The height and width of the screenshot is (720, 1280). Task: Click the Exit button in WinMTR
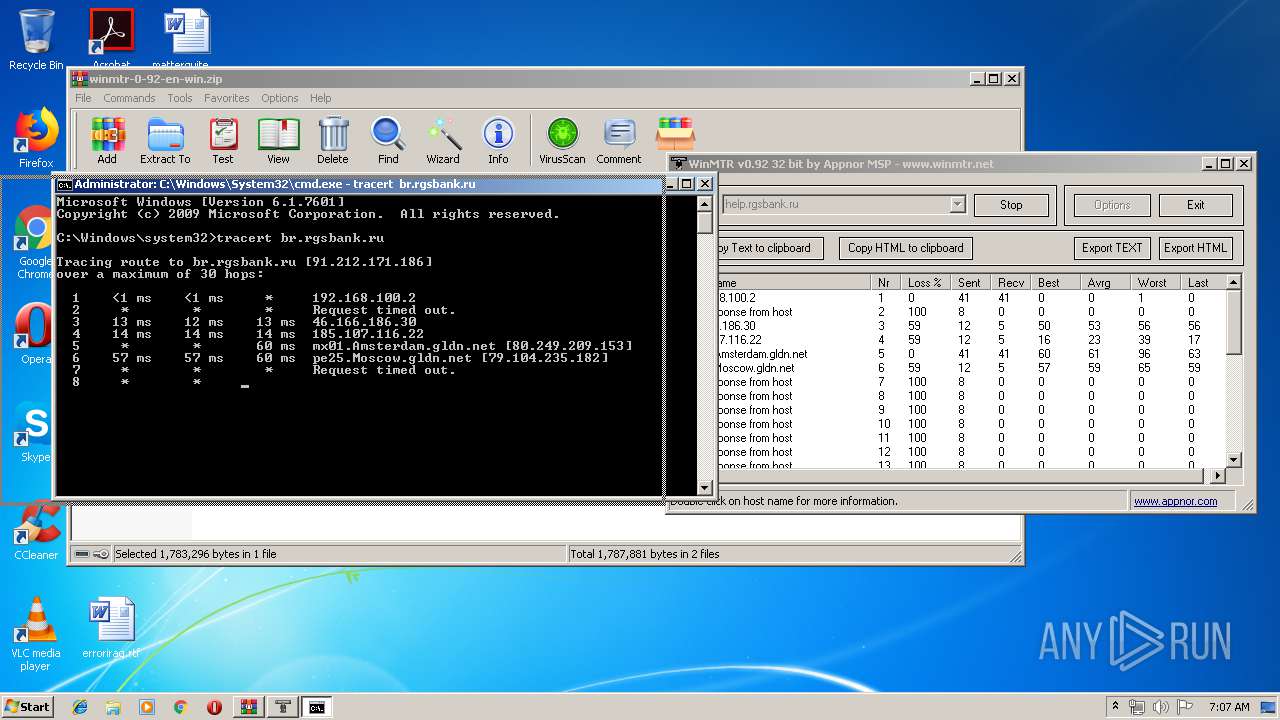click(1195, 205)
